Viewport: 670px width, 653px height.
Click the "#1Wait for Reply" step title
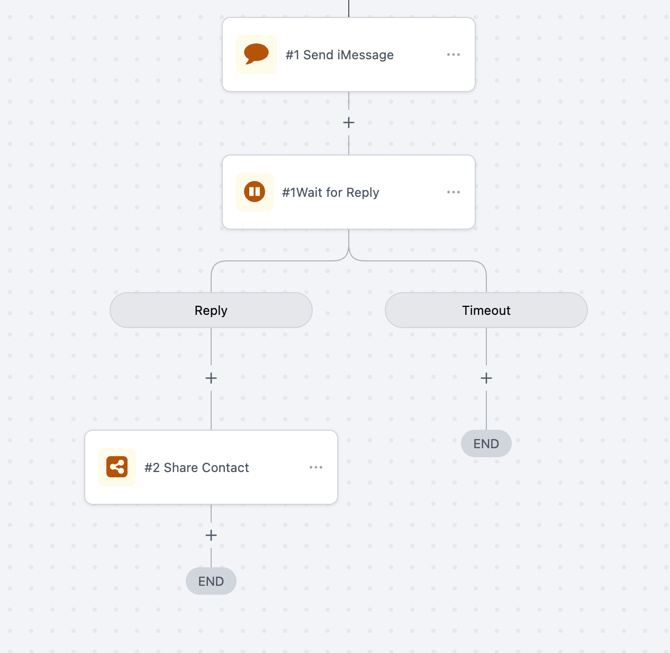[330, 192]
